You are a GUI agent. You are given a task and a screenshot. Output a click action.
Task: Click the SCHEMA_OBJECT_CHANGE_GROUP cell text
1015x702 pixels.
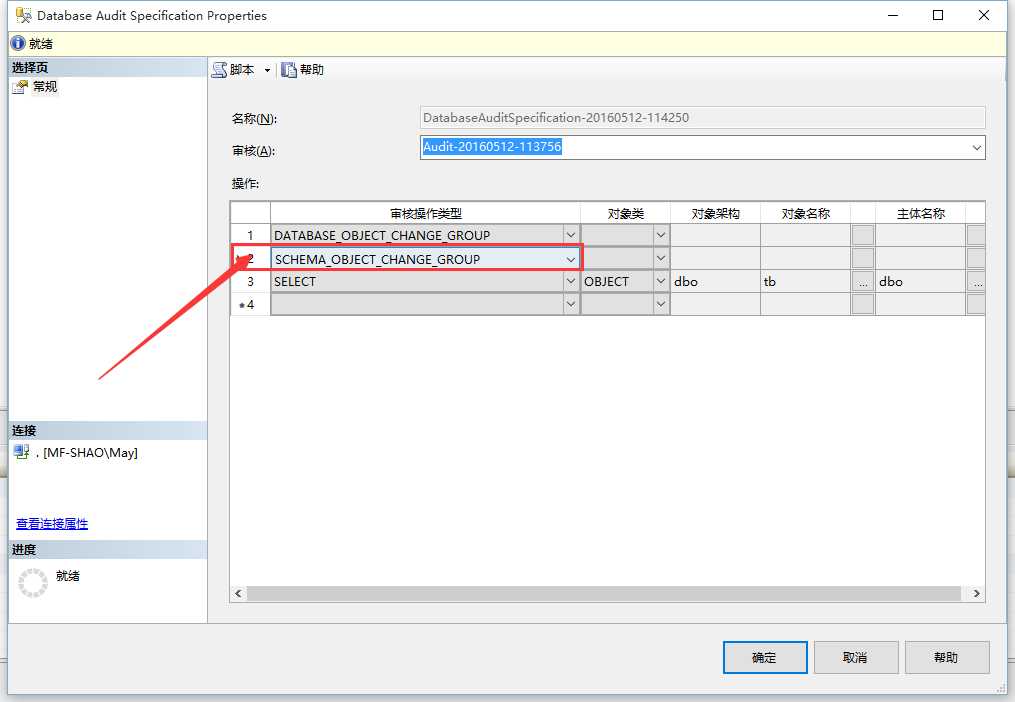pyautogui.click(x=377, y=259)
